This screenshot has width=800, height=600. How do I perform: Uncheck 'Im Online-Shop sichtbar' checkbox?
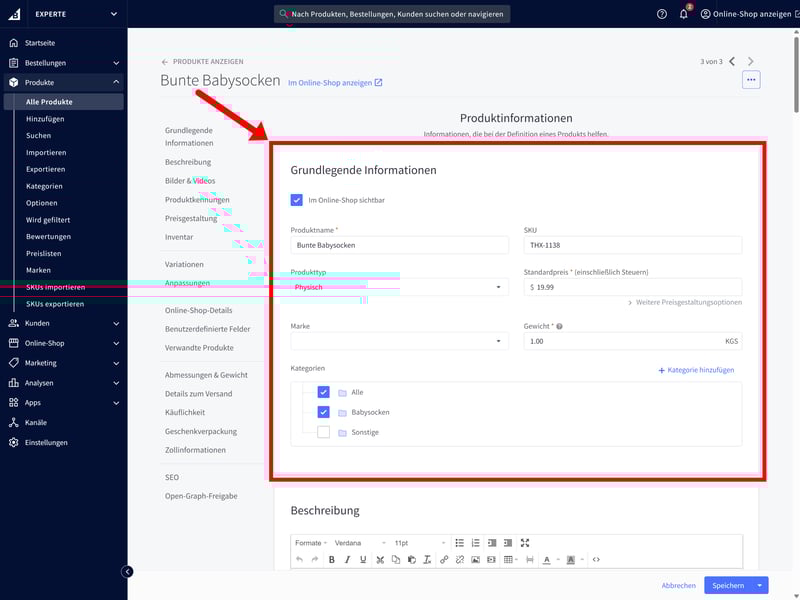coord(297,200)
